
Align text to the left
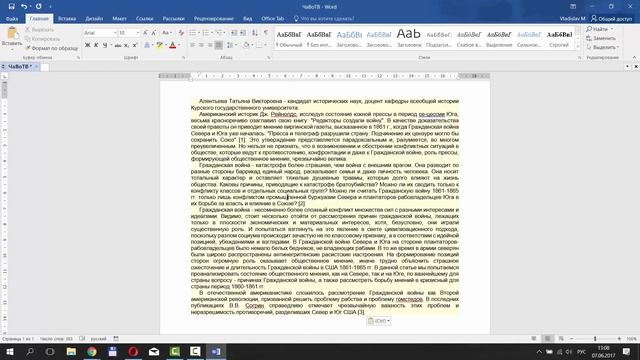point(192,45)
